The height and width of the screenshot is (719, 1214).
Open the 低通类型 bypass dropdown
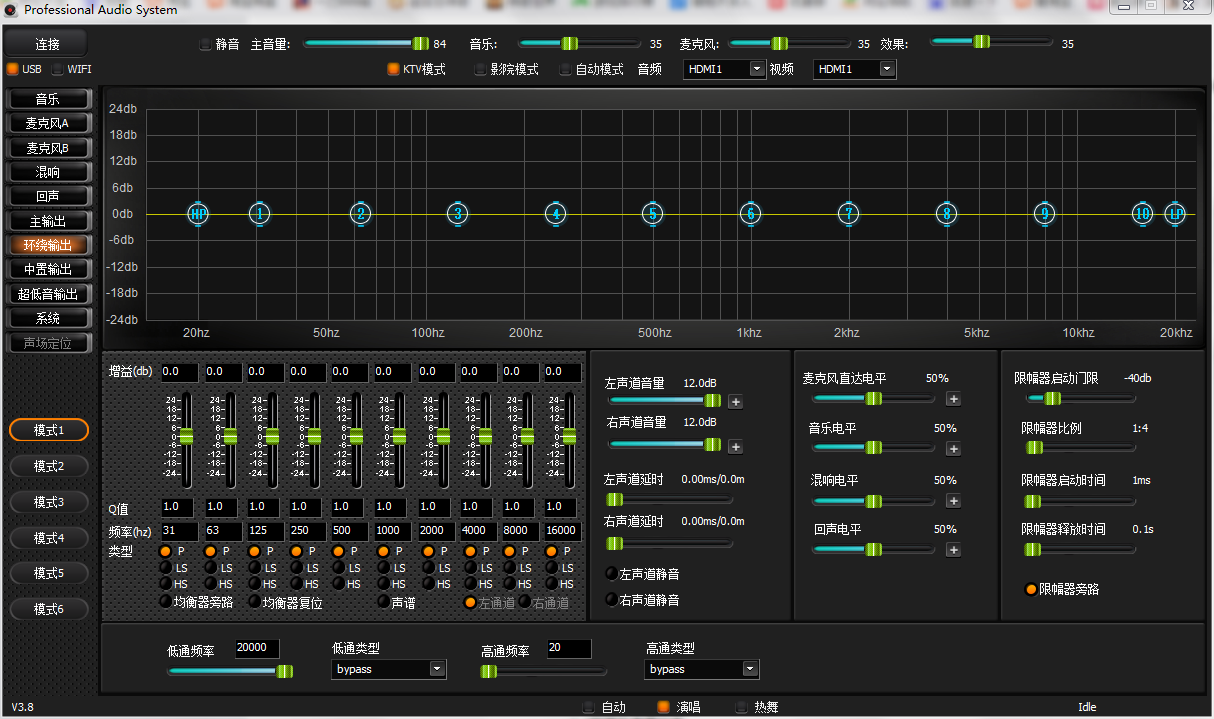click(389, 669)
